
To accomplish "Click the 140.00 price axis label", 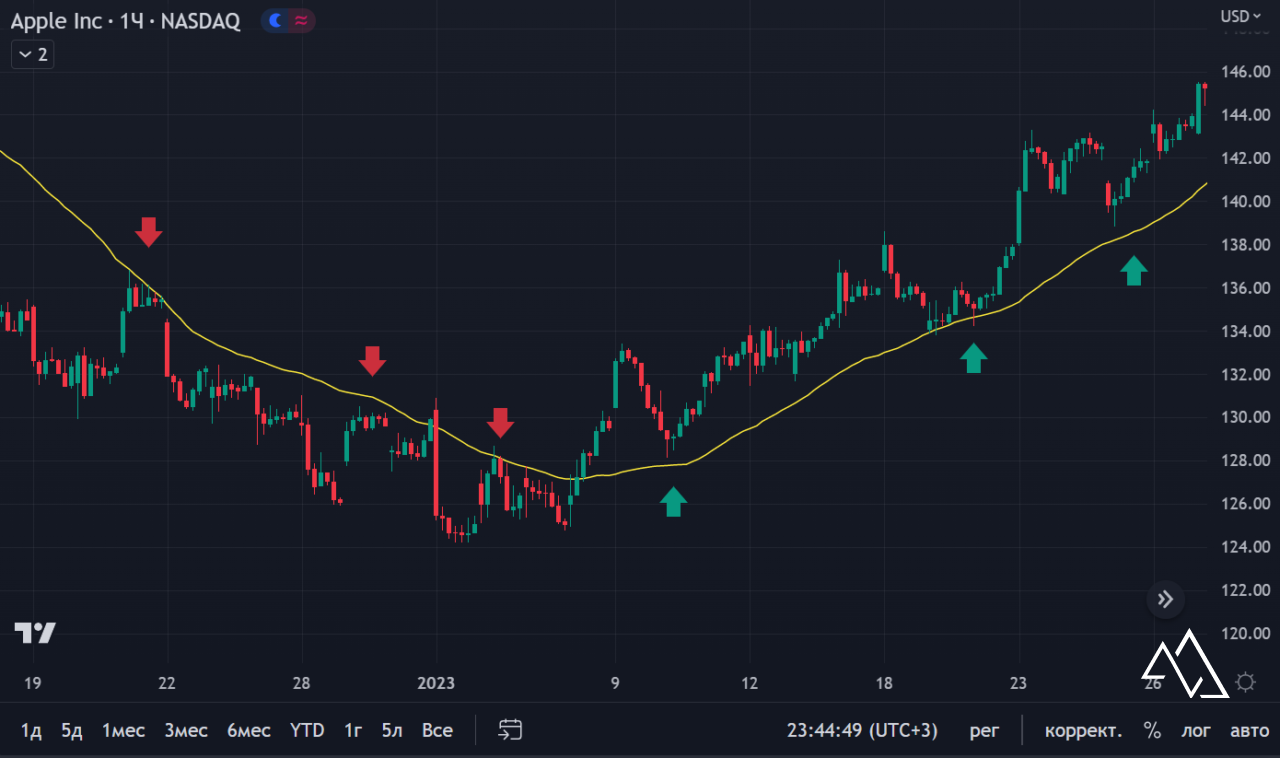I will tap(1246, 201).
